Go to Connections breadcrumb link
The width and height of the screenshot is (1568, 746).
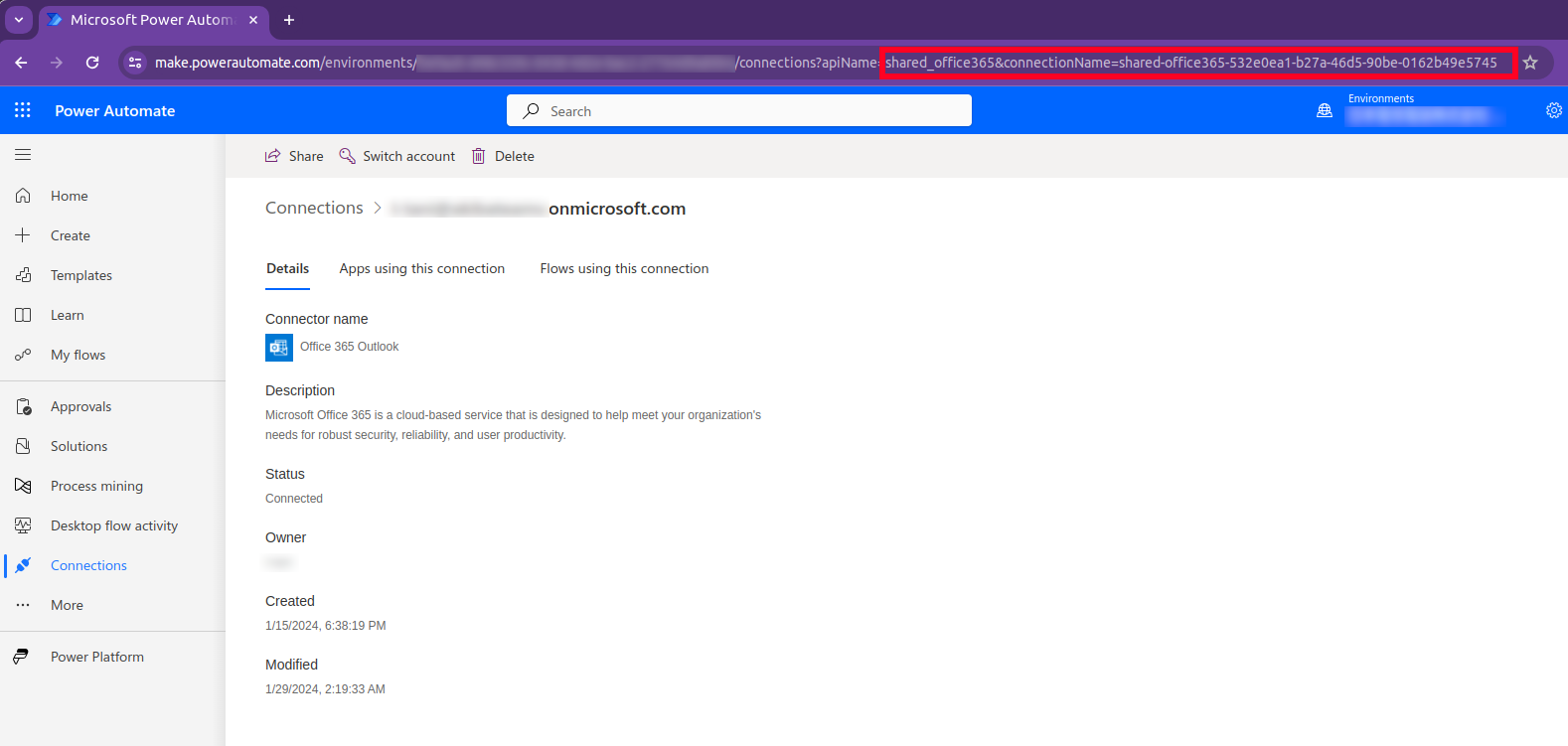(314, 208)
